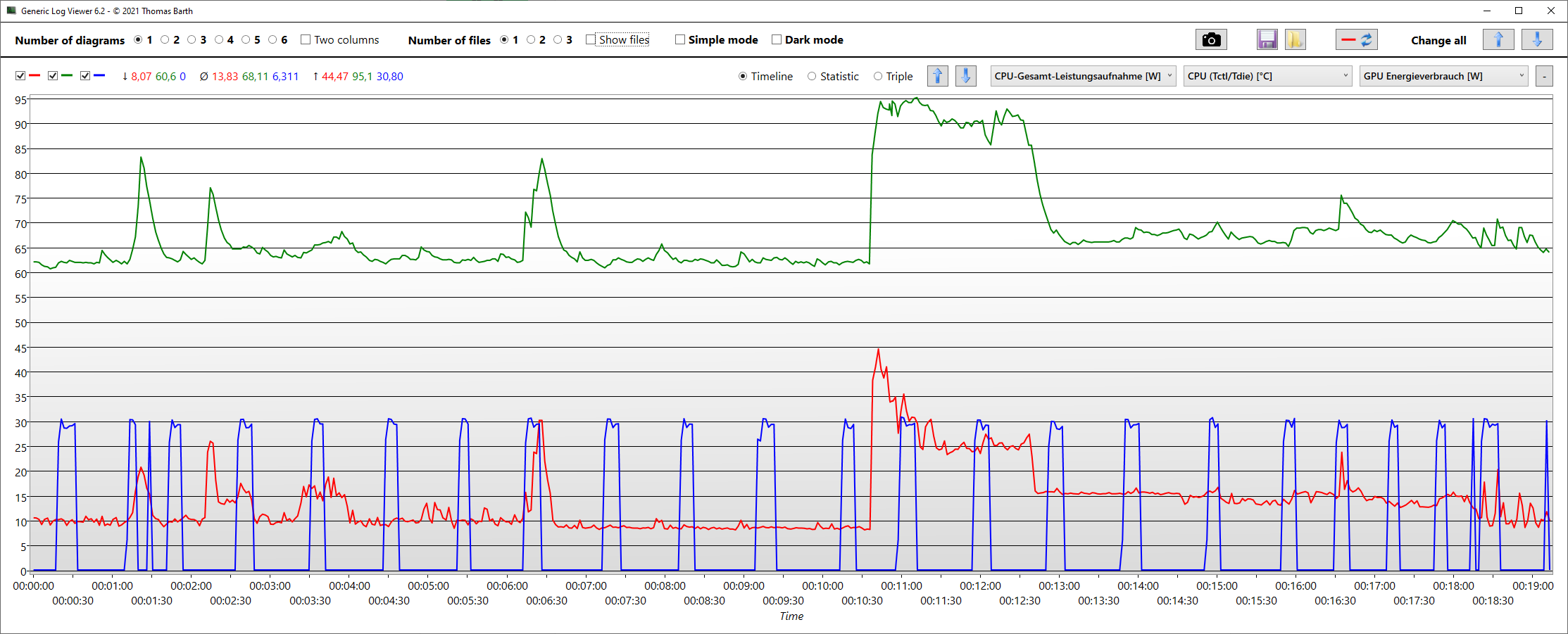Select 3 for Number of files
This screenshot has height=634, width=1568.
pyautogui.click(x=558, y=40)
